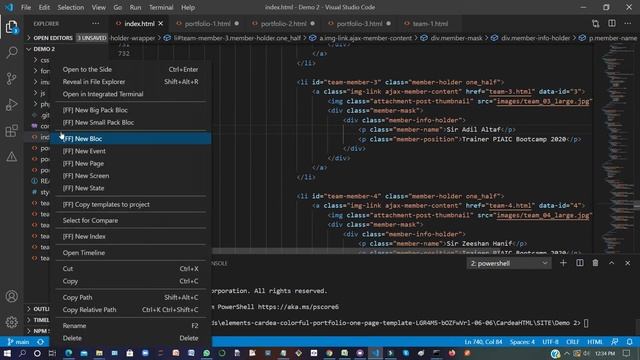Open the Terminal menu
This screenshot has height=360, width=640.
161,7
